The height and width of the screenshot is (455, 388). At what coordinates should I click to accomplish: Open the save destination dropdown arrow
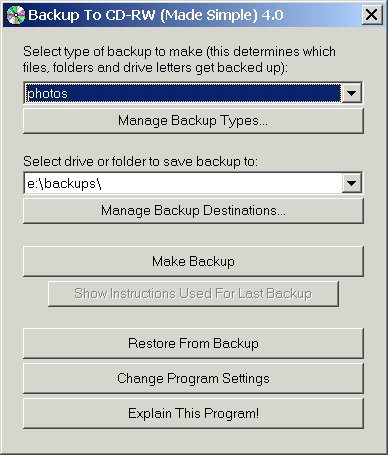coord(351,183)
